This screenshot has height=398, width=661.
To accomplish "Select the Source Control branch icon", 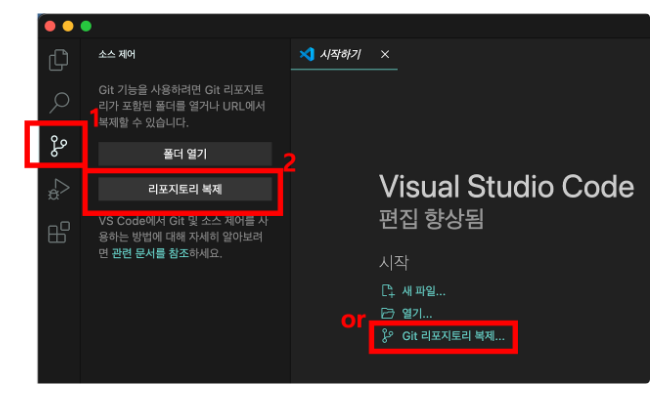I will click(x=59, y=146).
